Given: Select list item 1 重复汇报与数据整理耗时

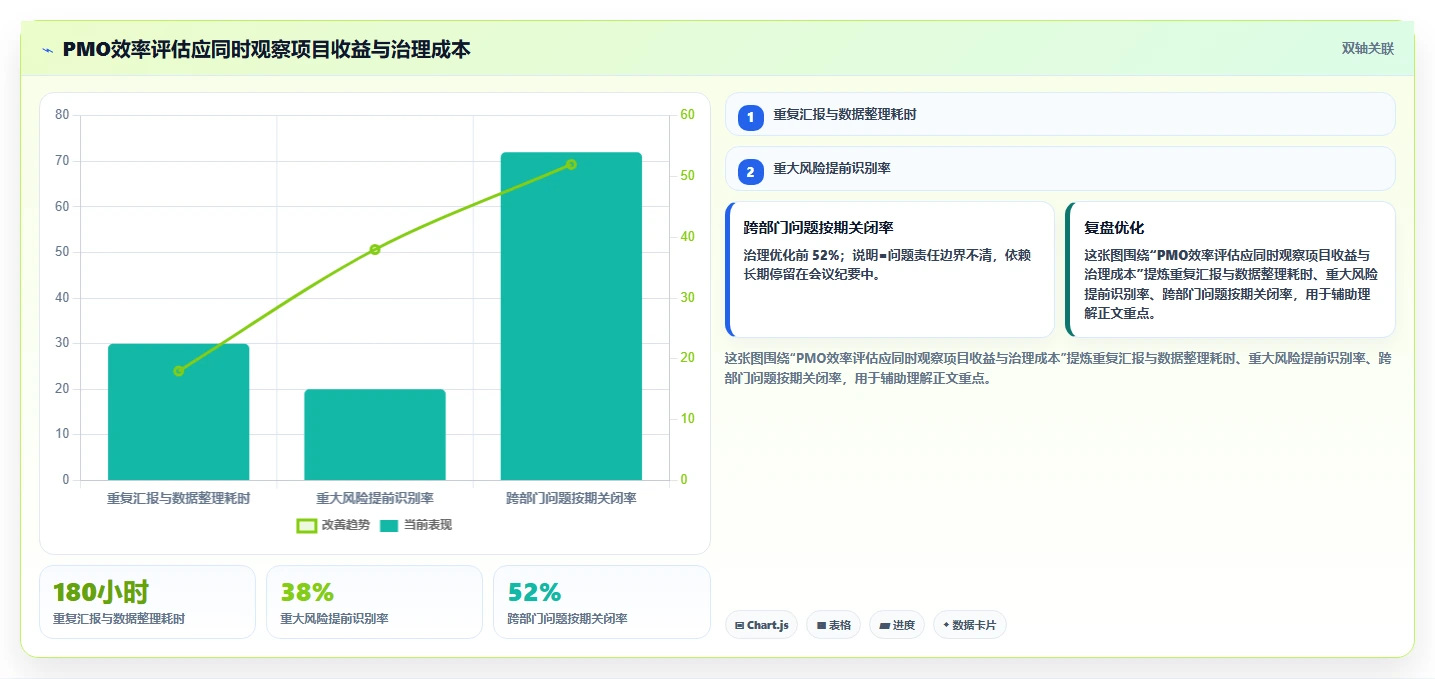Looking at the screenshot, I should [1060, 114].
